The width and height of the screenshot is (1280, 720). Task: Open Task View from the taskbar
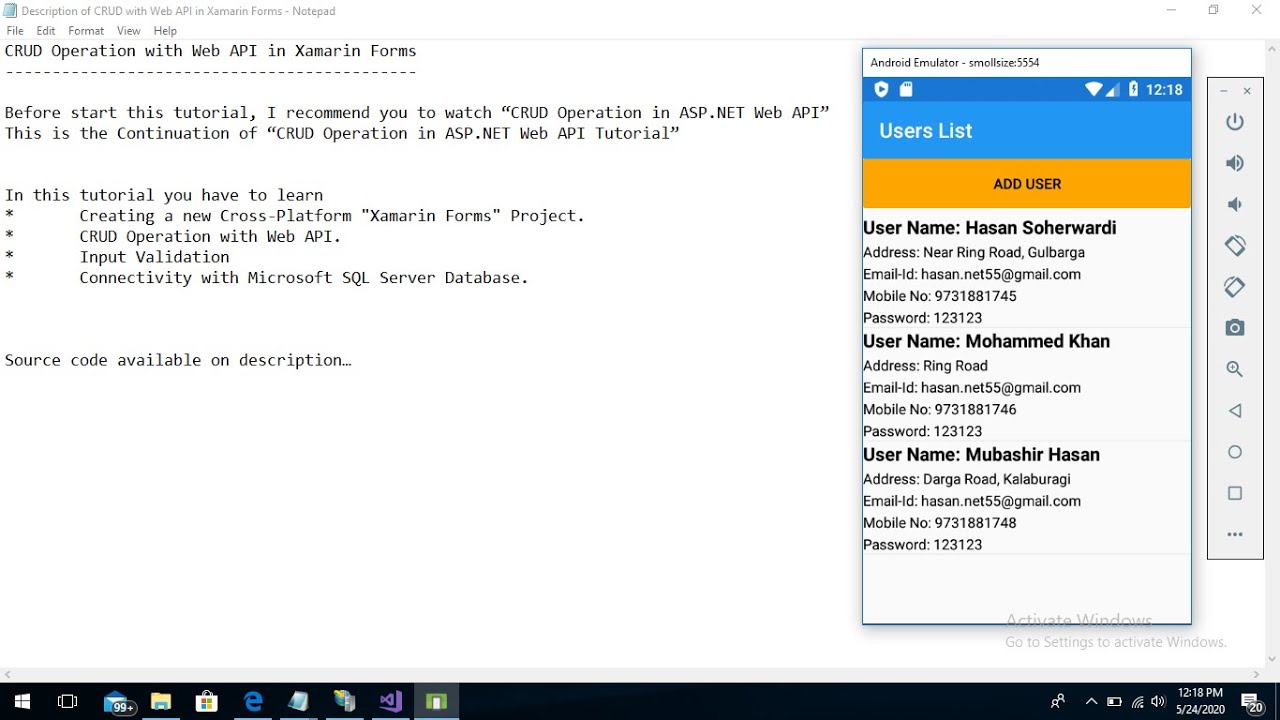68,702
